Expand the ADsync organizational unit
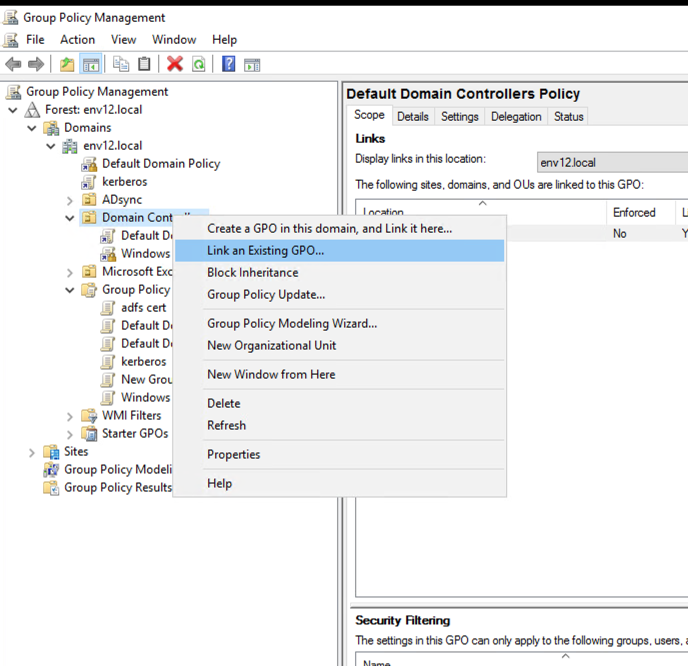The width and height of the screenshot is (688, 666). [69, 201]
